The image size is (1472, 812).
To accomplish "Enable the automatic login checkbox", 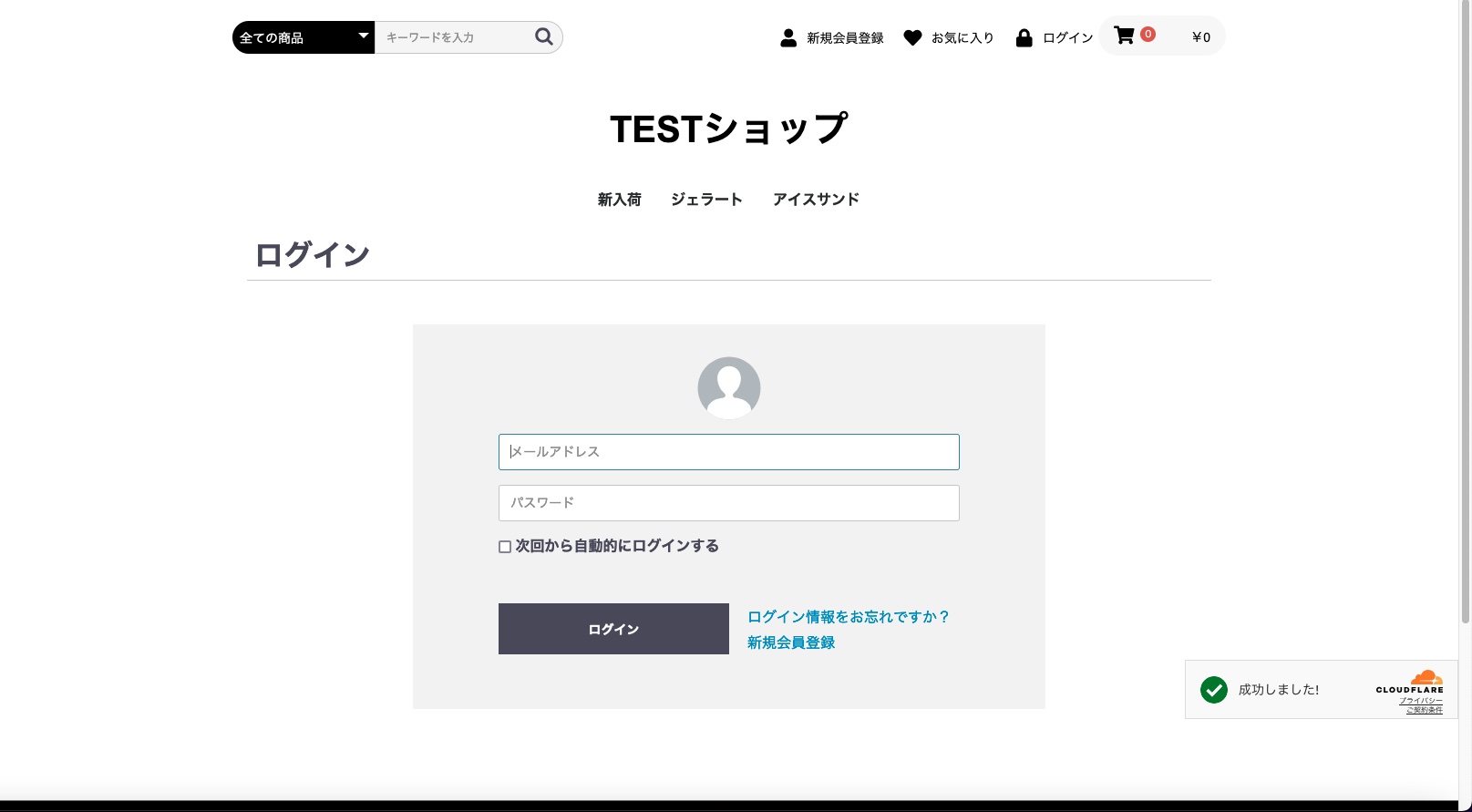I will (505, 547).
